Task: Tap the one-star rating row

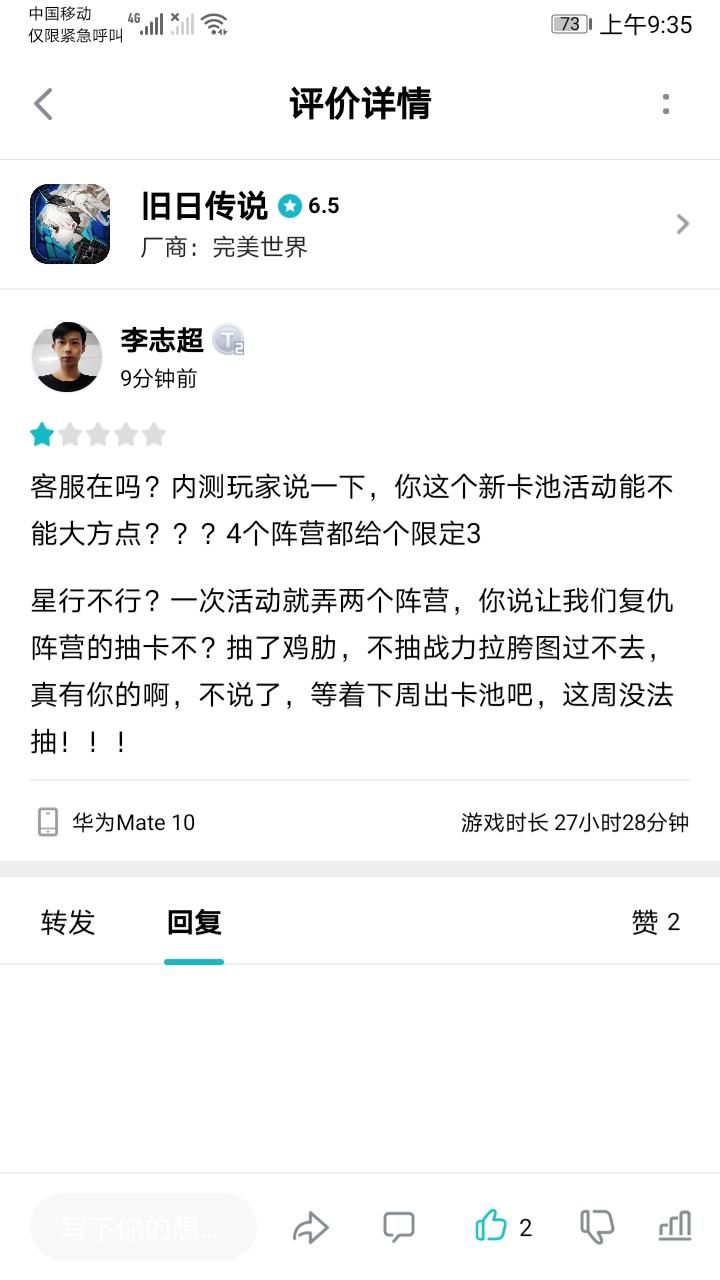Action: tap(97, 434)
